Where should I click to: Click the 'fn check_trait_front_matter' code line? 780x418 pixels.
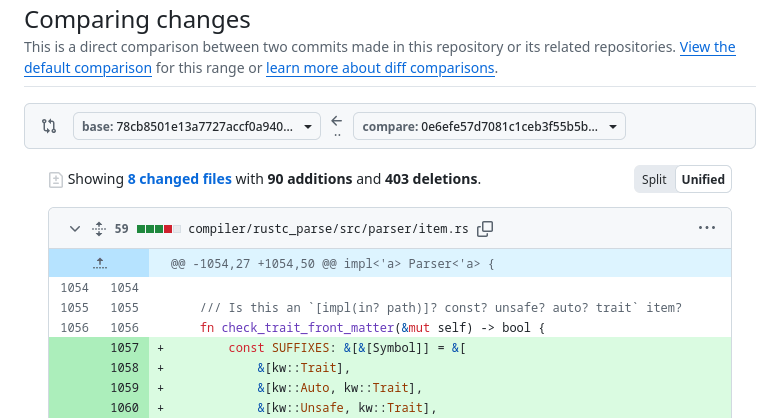point(440,328)
